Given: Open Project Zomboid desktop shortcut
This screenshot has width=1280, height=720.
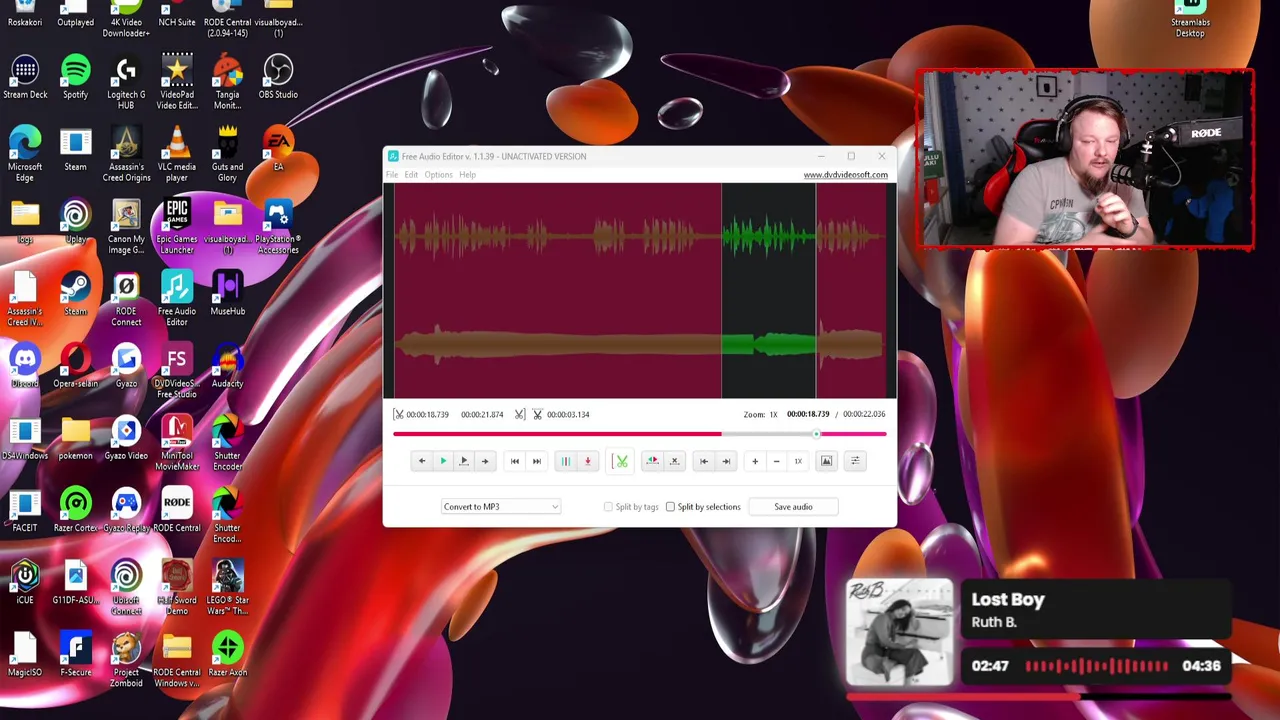Looking at the screenshot, I should point(126,660).
